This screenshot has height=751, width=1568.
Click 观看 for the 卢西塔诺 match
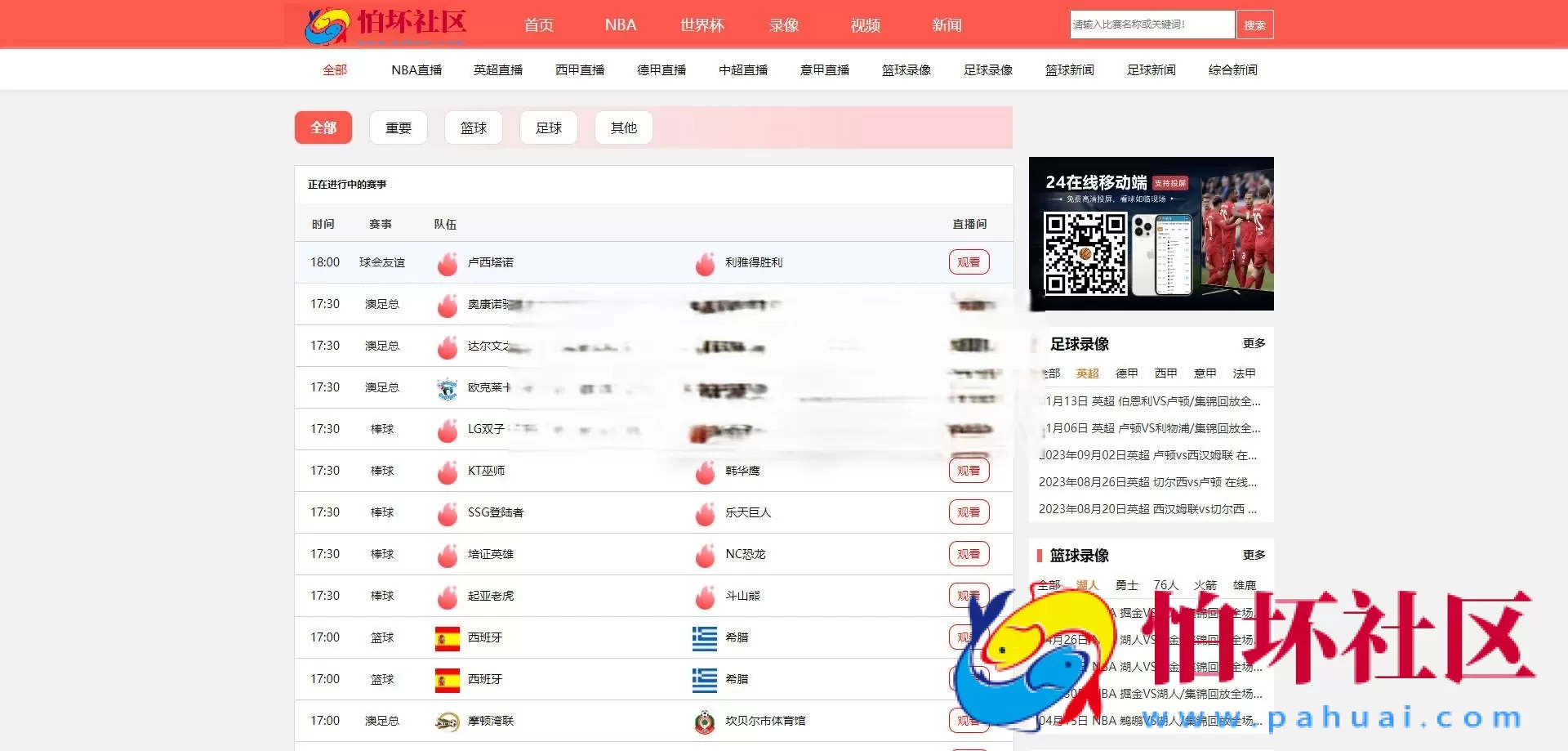point(968,262)
